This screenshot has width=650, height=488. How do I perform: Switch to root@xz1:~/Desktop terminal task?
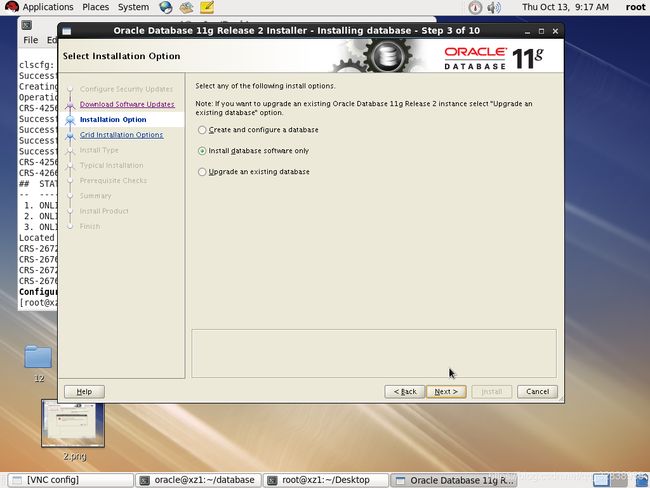click(326, 480)
